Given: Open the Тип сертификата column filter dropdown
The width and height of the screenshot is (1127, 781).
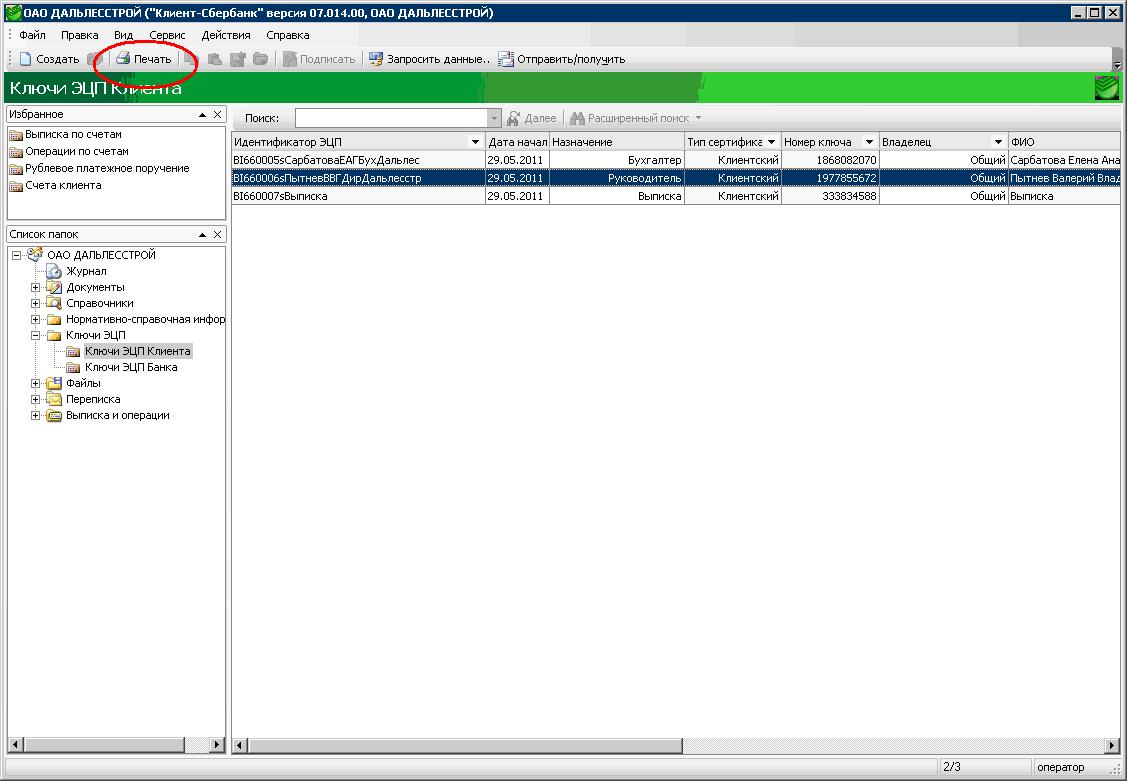Looking at the screenshot, I should click(771, 142).
